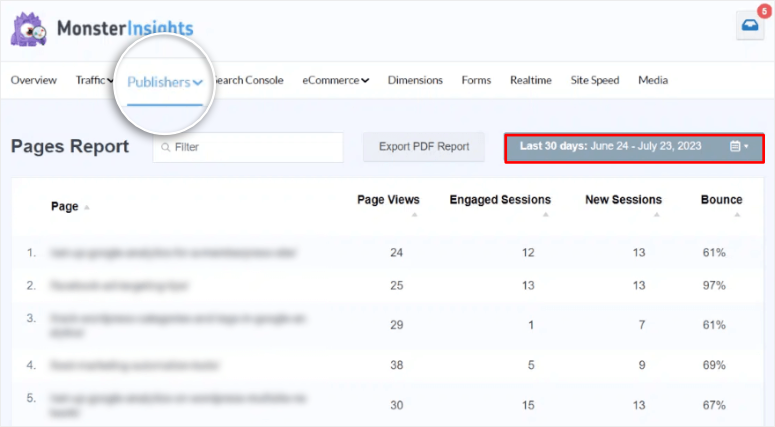Viewport: 775px width, 427px height.
Task: Open the notifications inbox icon
Action: [750, 25]
